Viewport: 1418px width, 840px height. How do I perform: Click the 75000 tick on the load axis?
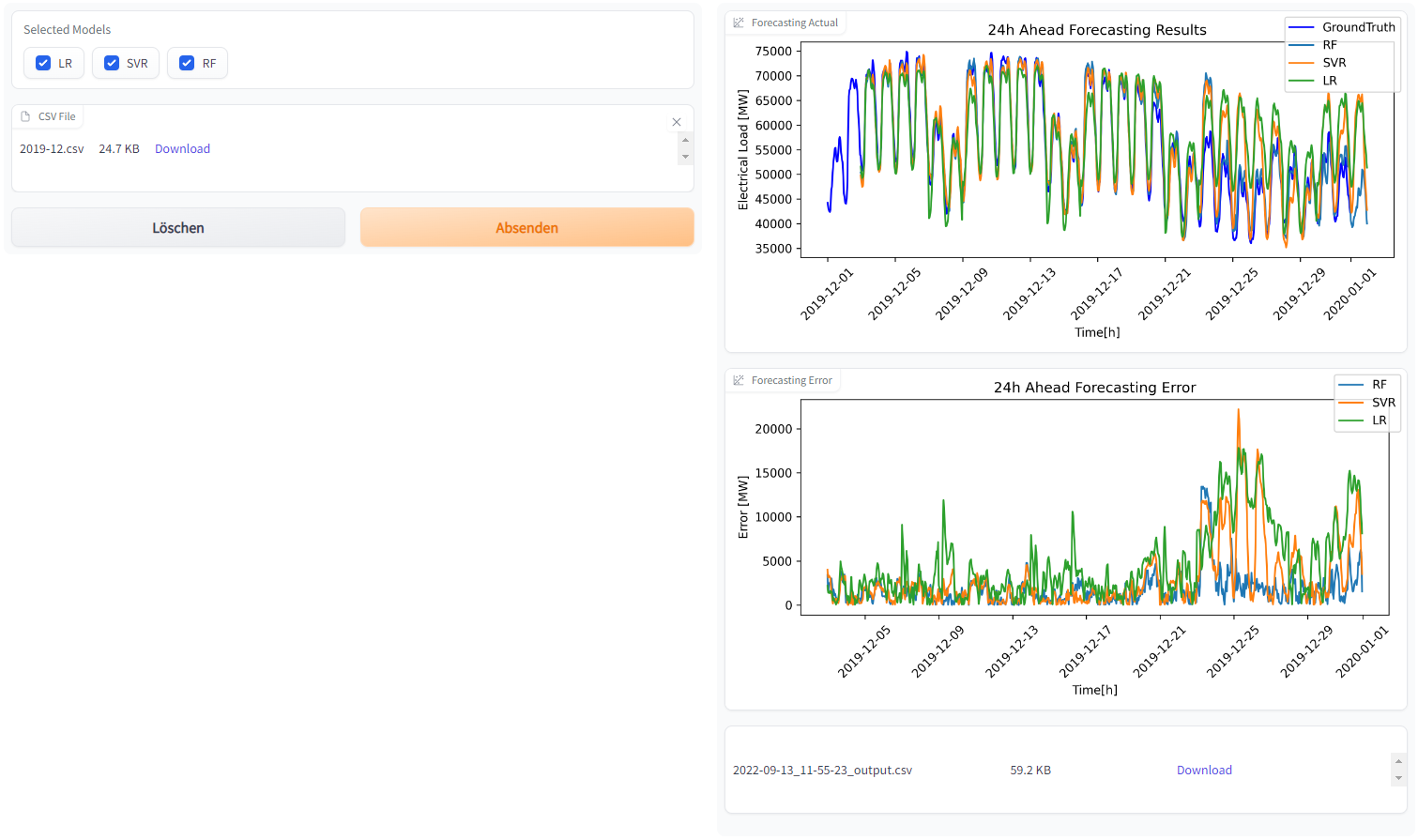(x=774, y=52)
